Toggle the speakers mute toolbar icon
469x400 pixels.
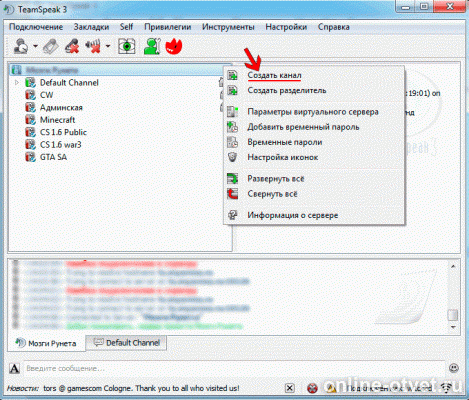point(94,46)
